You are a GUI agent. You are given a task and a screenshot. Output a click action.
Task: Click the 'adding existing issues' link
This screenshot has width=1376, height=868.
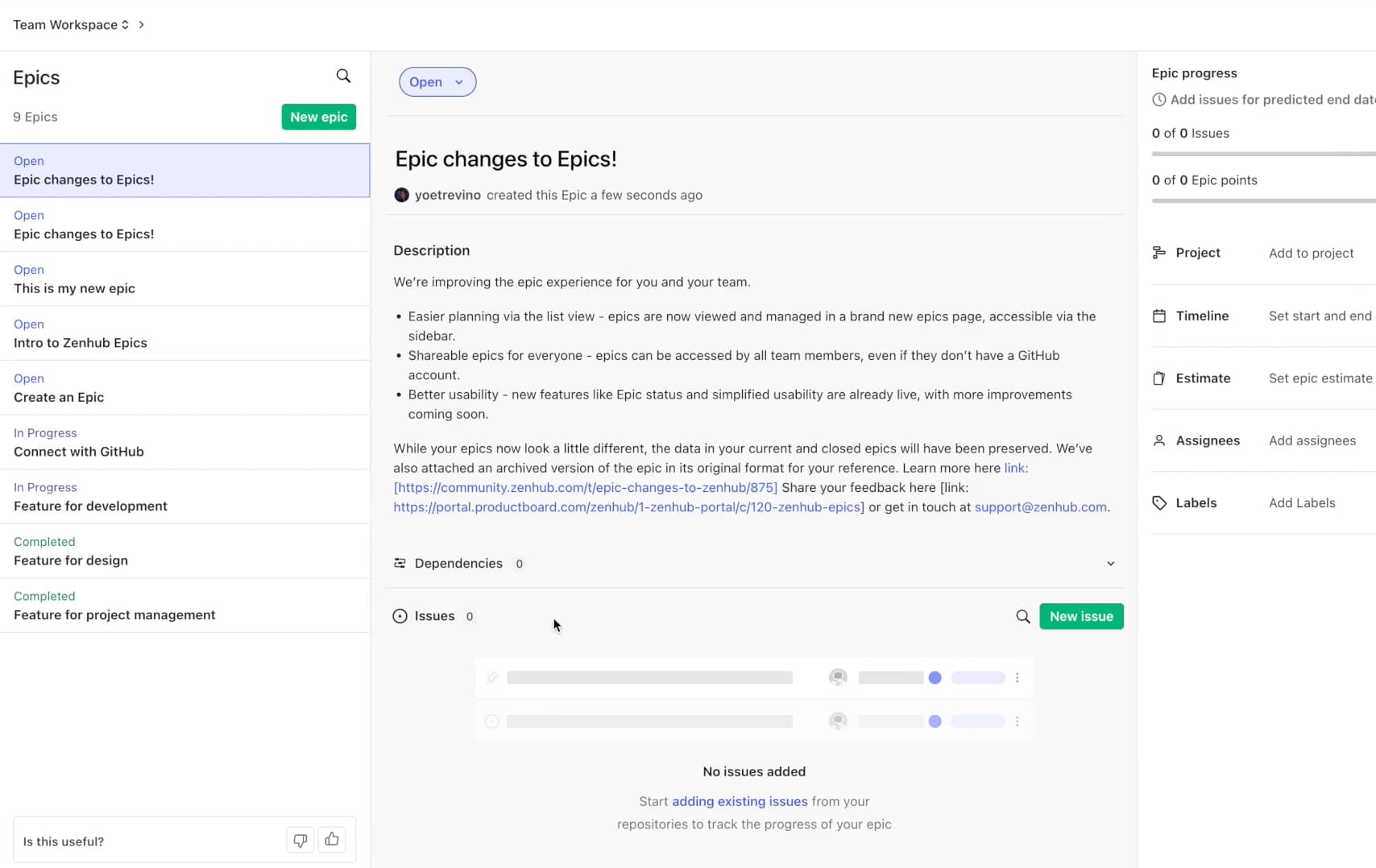pos(740,802)
